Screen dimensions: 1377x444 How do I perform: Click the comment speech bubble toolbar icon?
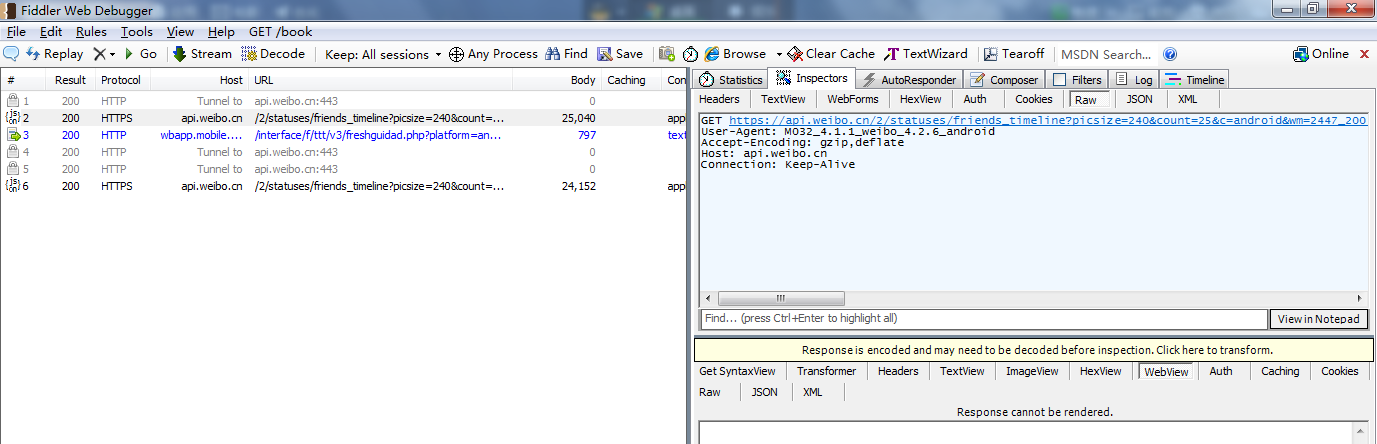click(11, 54)
